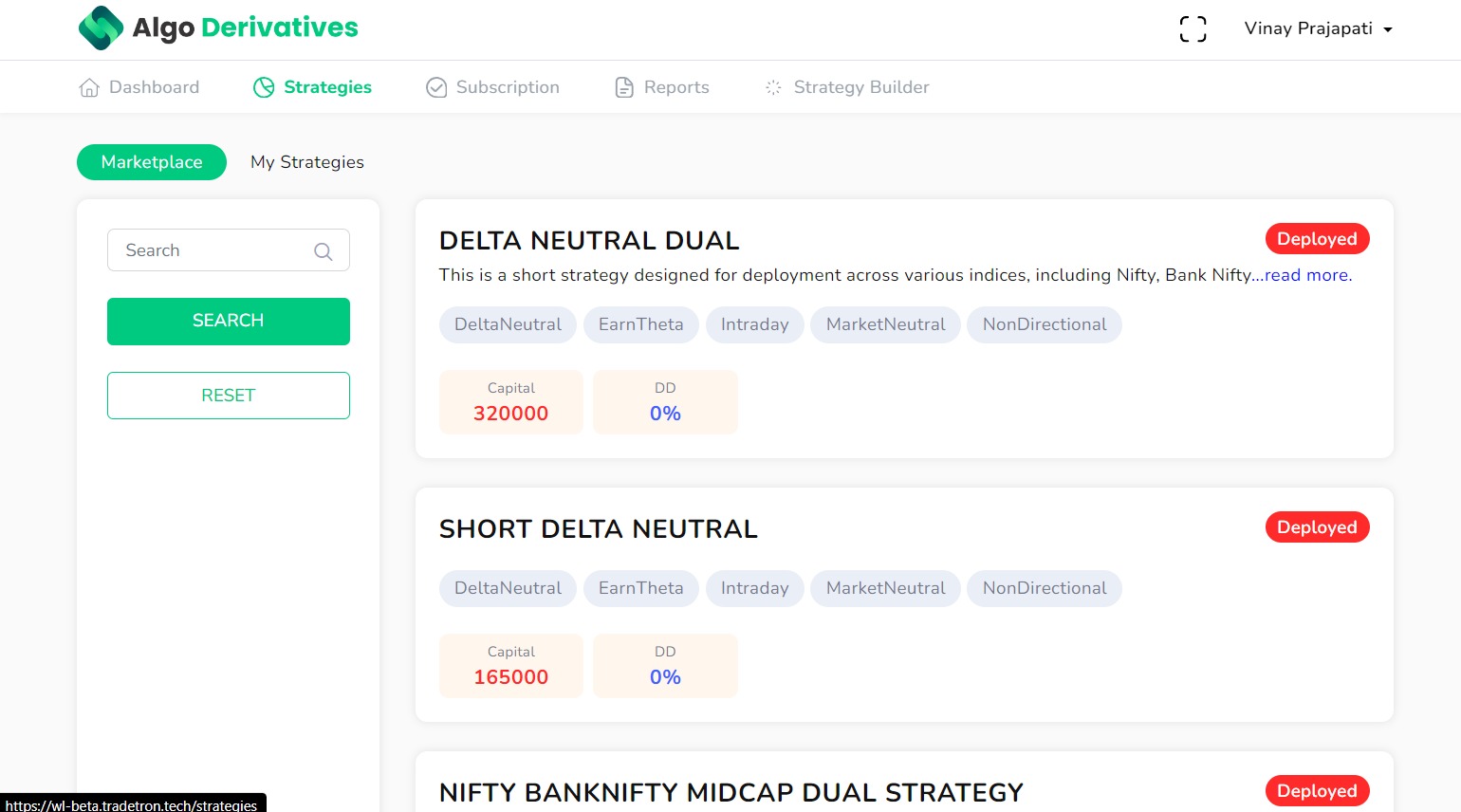Image resolution: width=1461 pixels, height=812 pixels.
Task: Open the SHORT DELTA NEUTRAL strategy title
Action: (x=598, y=529)
